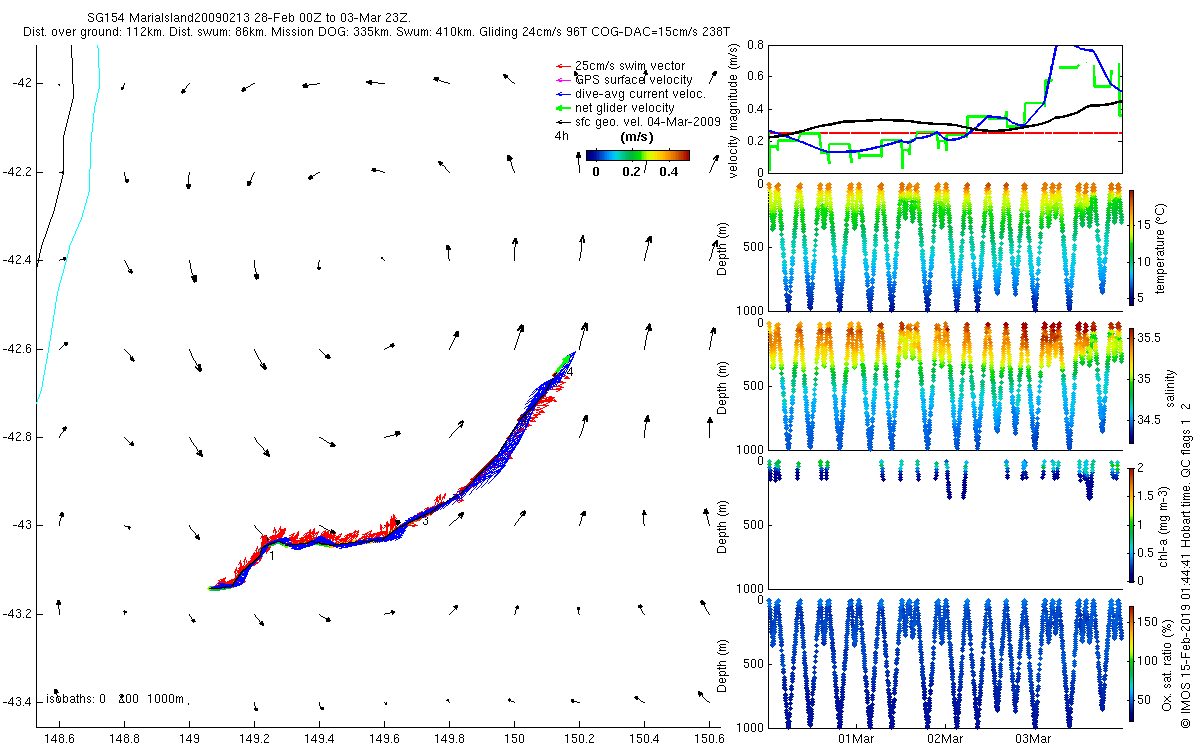Click the -42 latitude tick label
Viewport: 1200px width, 750px height.
22,84
